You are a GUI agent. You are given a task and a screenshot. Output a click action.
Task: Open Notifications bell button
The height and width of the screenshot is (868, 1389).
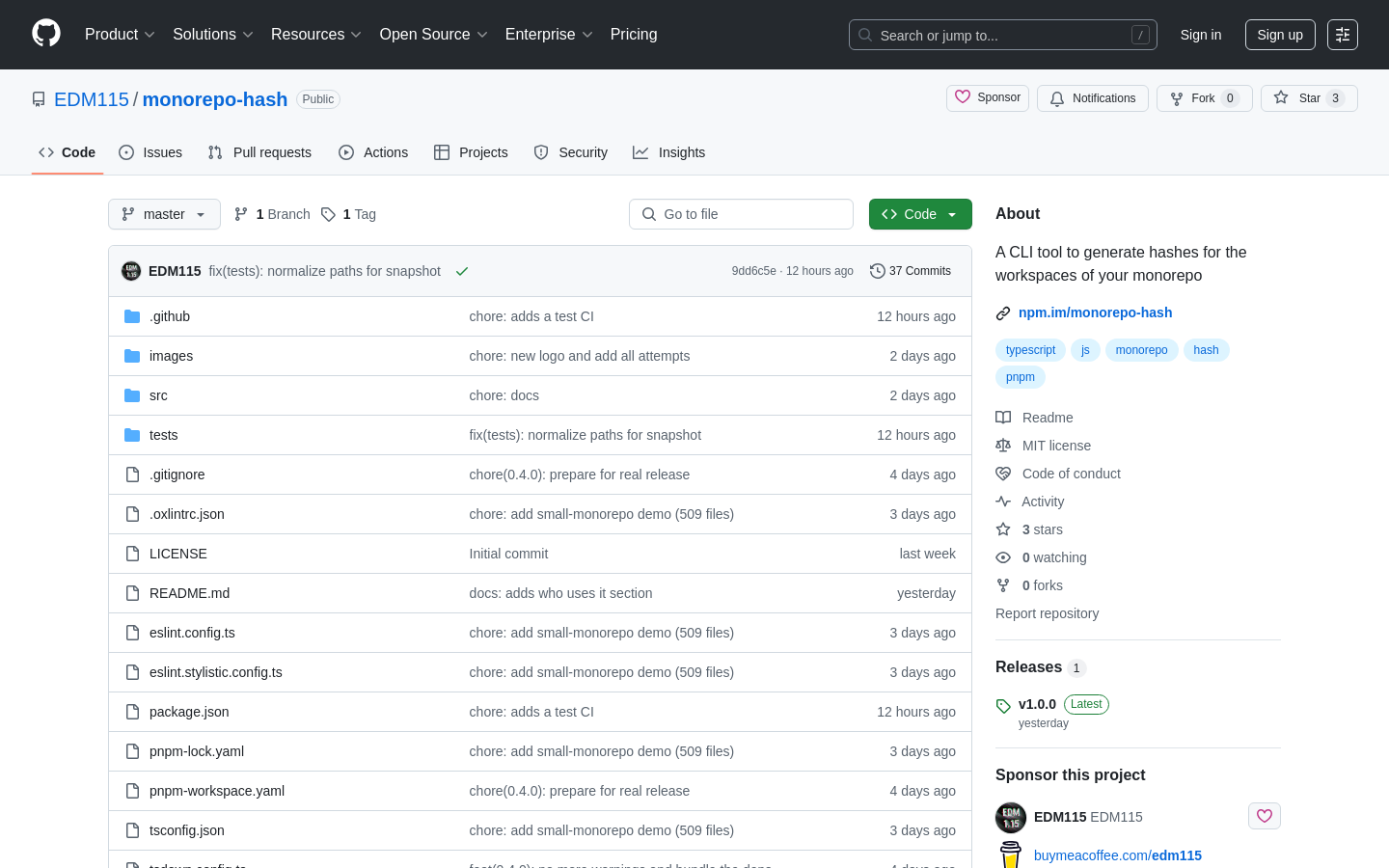pyautogui.click(x=1093, y=98)
